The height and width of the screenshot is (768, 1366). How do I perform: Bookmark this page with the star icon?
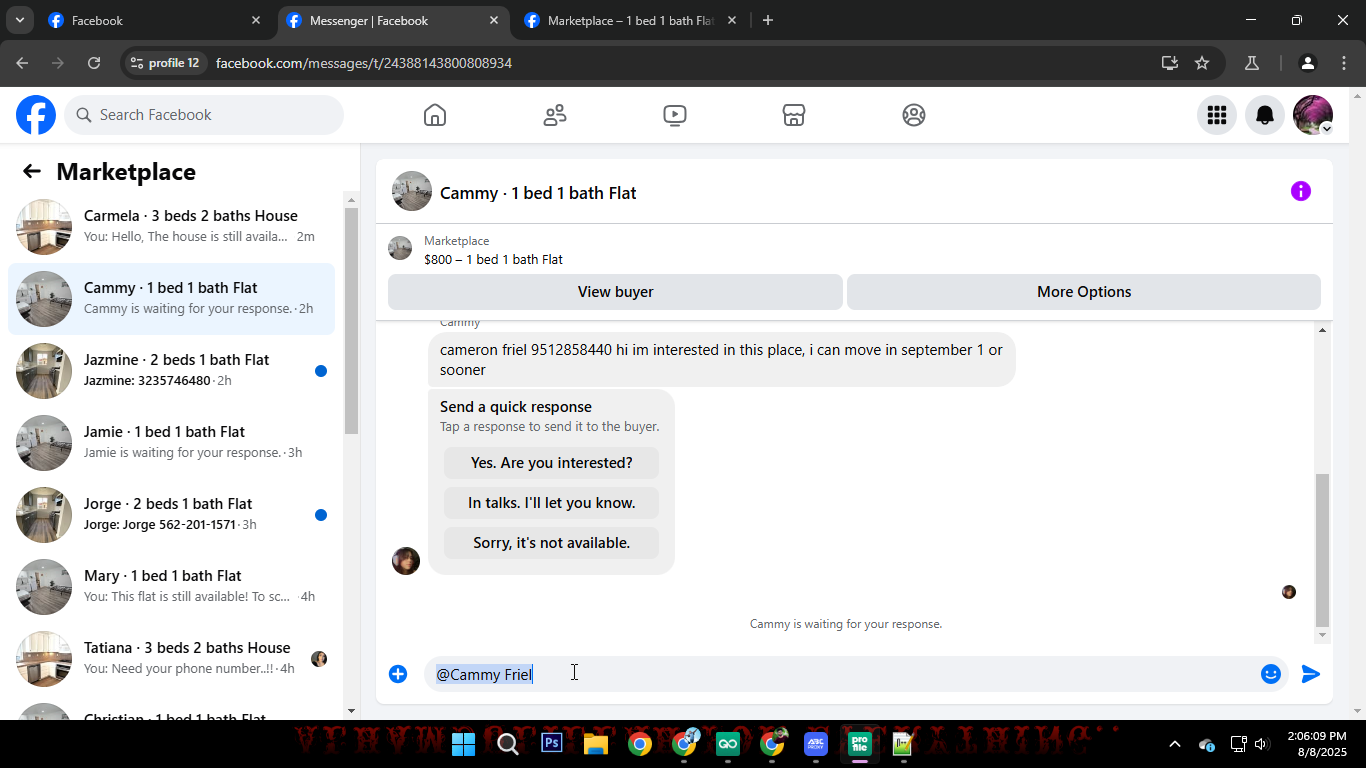(x=1202, y=63)
